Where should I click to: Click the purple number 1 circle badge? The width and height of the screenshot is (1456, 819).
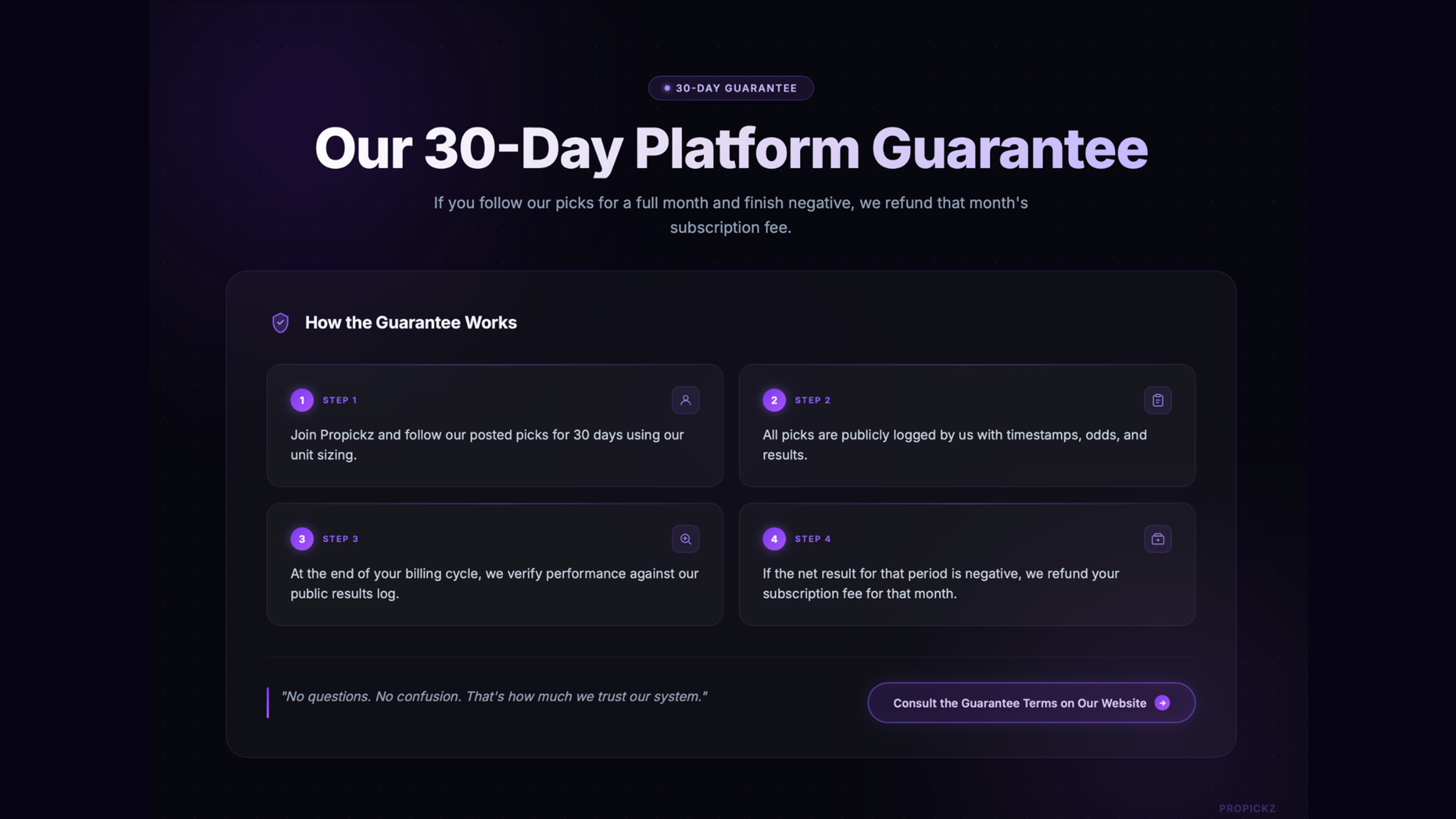pyautogui.click(x=302, y=400)
